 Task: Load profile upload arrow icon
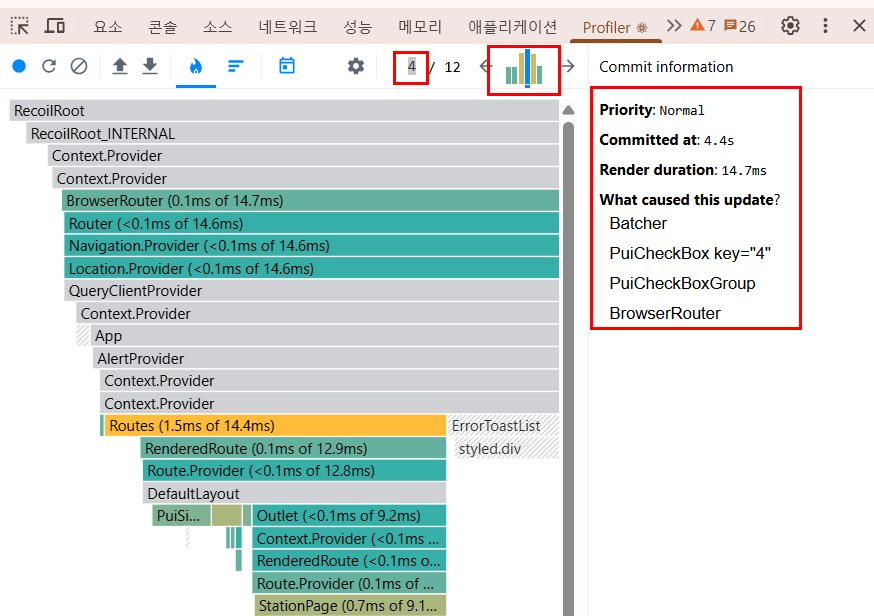pos(120,66)
